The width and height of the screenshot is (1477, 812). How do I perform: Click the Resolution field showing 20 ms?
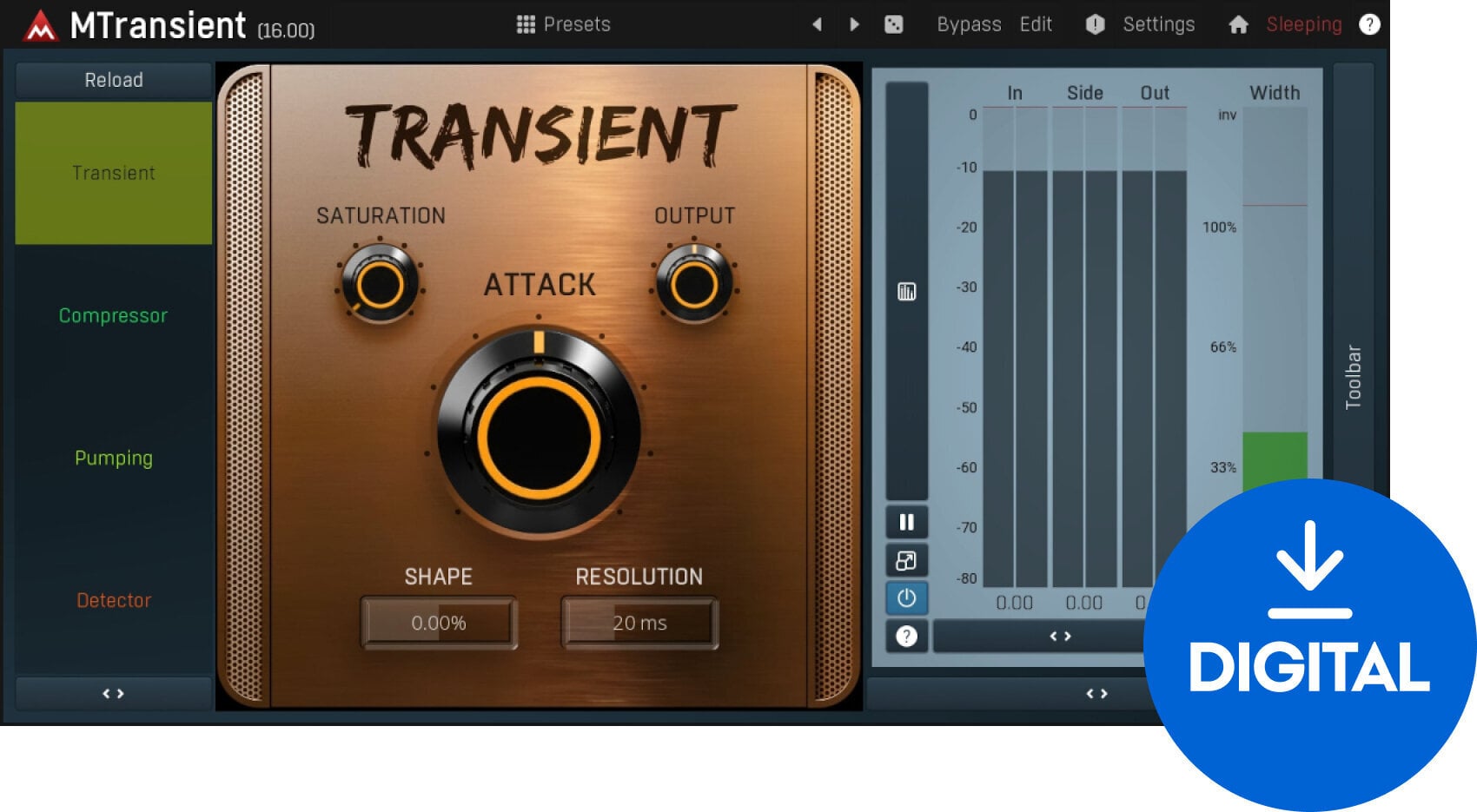(x=640, y=622)
